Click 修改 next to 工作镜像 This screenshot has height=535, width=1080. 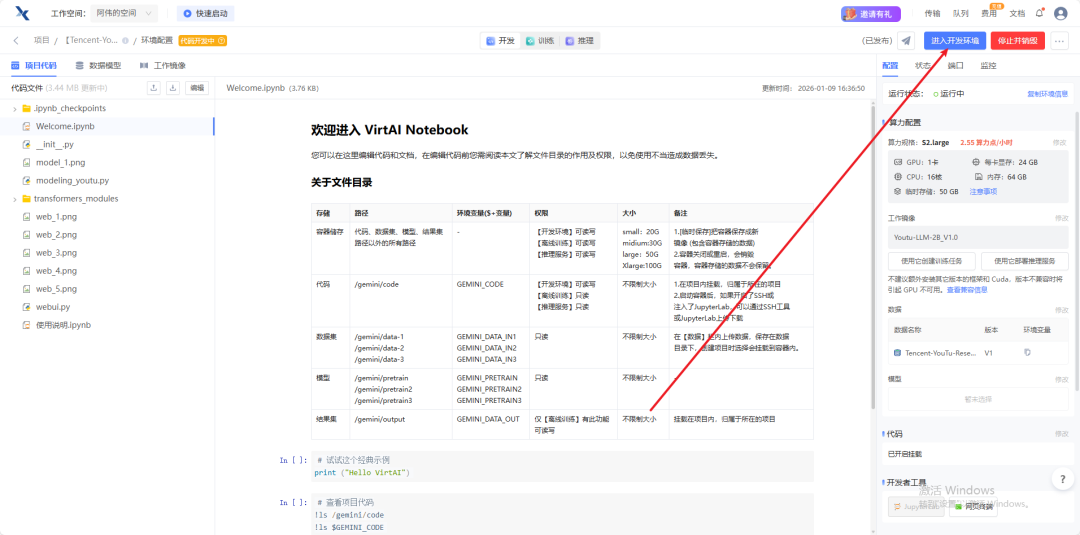pyautogui.click(x=1061, y=218)
